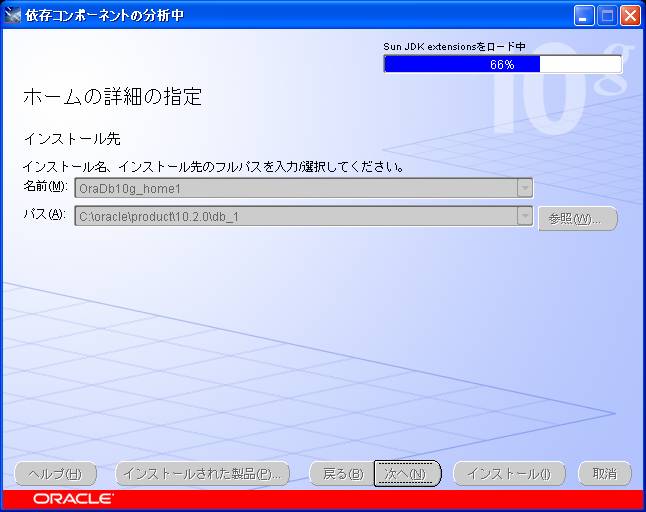The width and height of the screenshot is (646, 512).
Task: Click the installer icon in title bar
Action: point(12,15)
